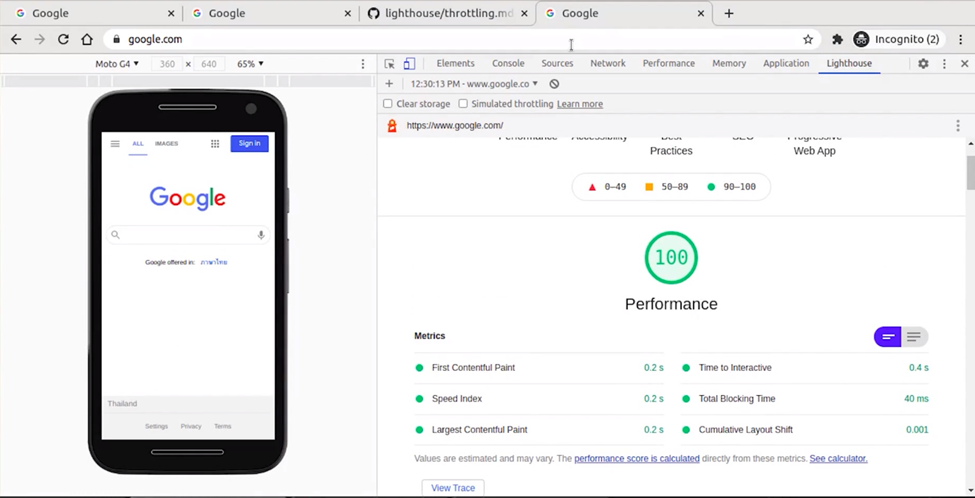Switch to the Network tab
This screenshot has width=975, height=498.
607,64
